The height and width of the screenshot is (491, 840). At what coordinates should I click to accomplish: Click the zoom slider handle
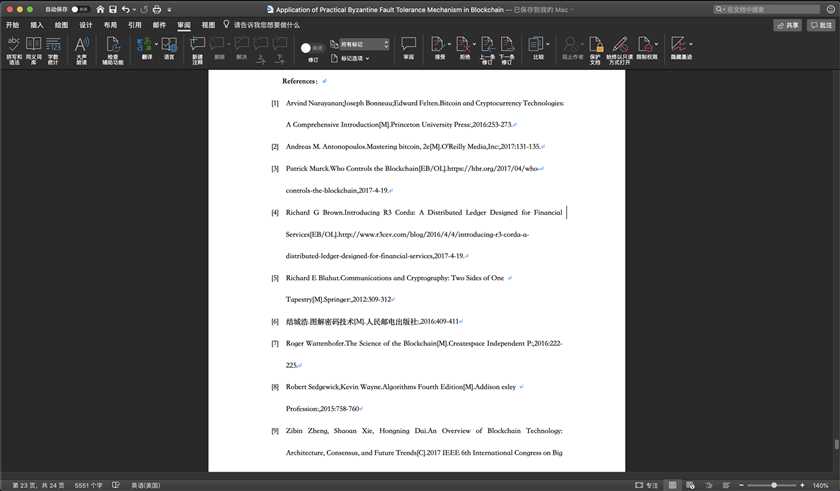pyautogui.click(x=774, y=485)
